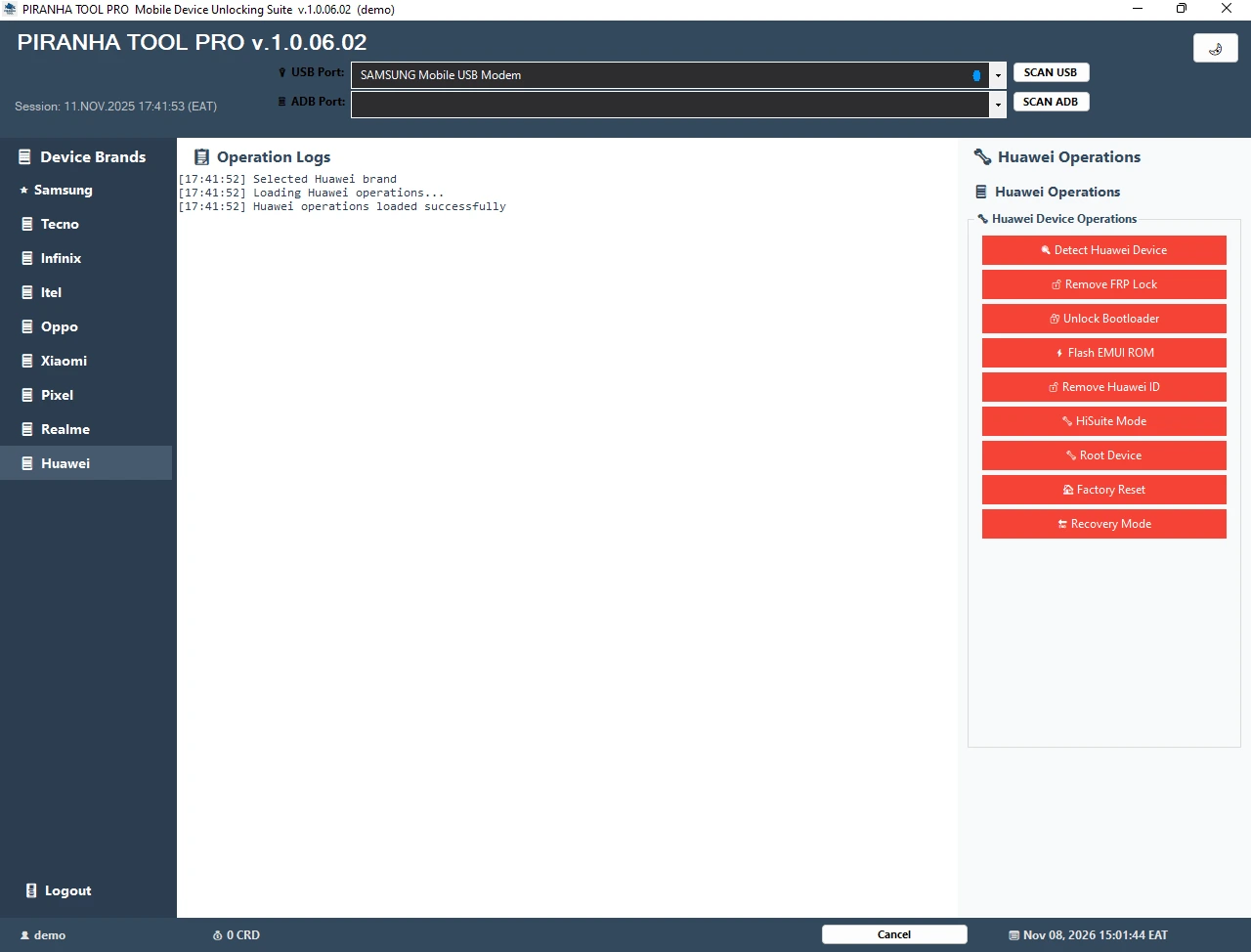The height and width of the screenshot is (952, 1251).
Task: Click the log line 'Loading Huawei operations...'
Action: (x=311, y=193)
